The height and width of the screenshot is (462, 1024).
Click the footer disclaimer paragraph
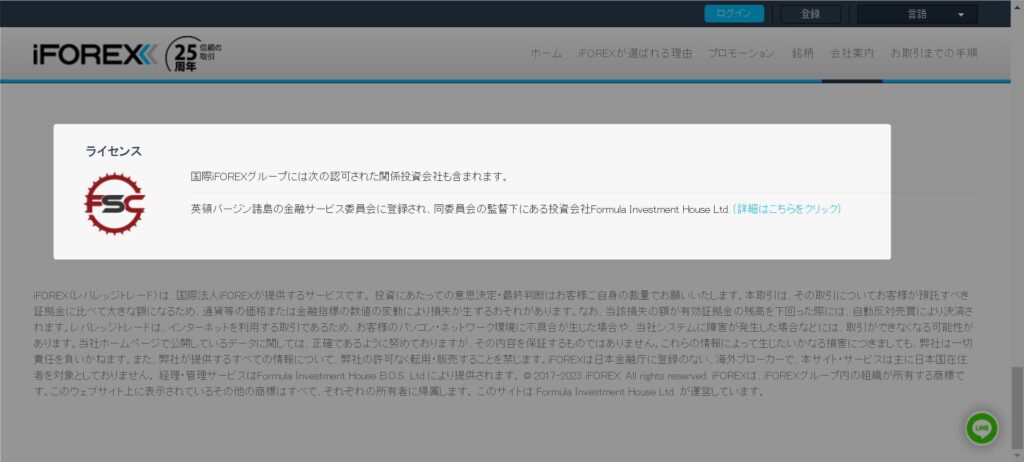(504, 343)
